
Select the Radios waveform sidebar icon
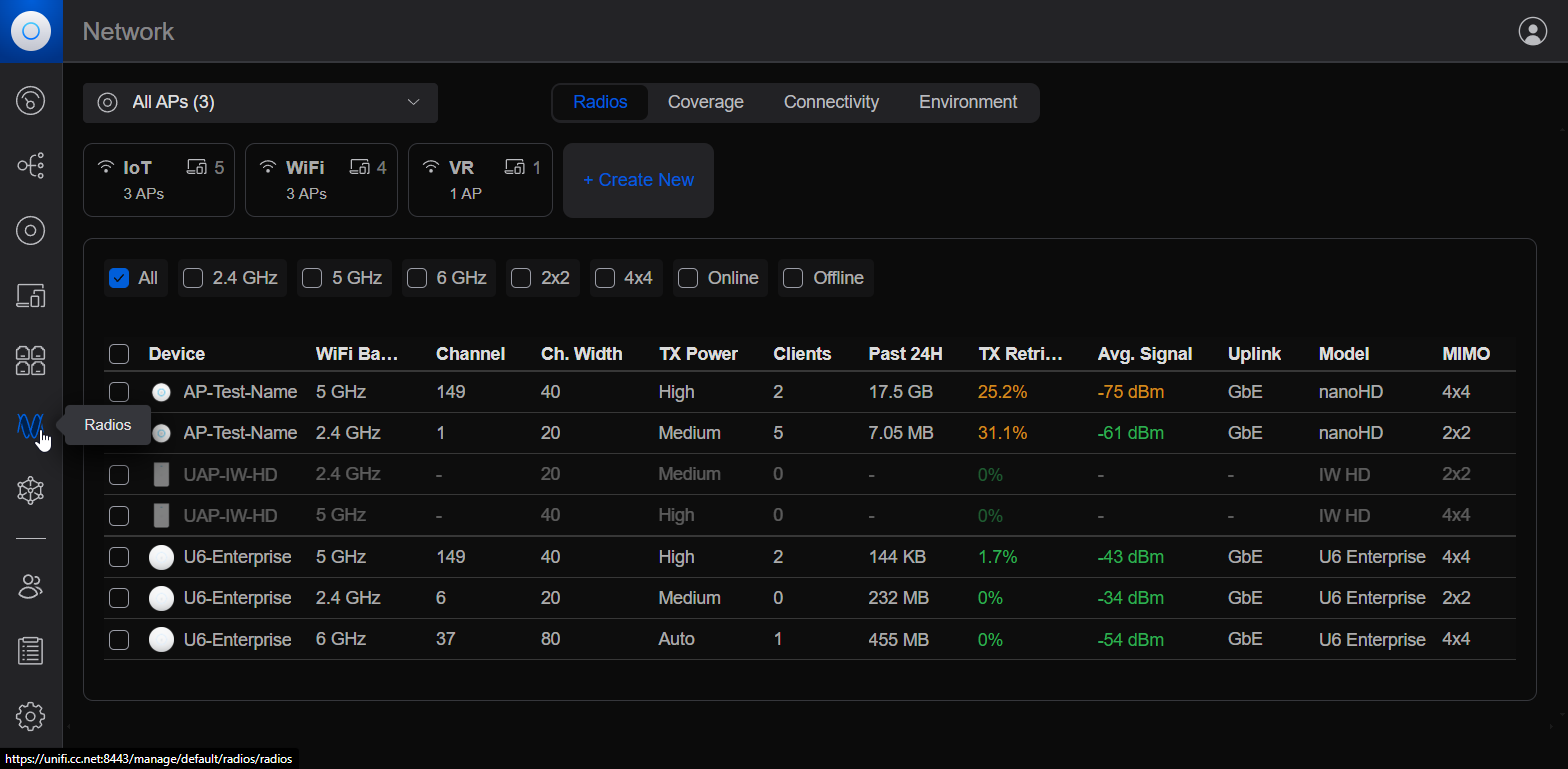31,426
